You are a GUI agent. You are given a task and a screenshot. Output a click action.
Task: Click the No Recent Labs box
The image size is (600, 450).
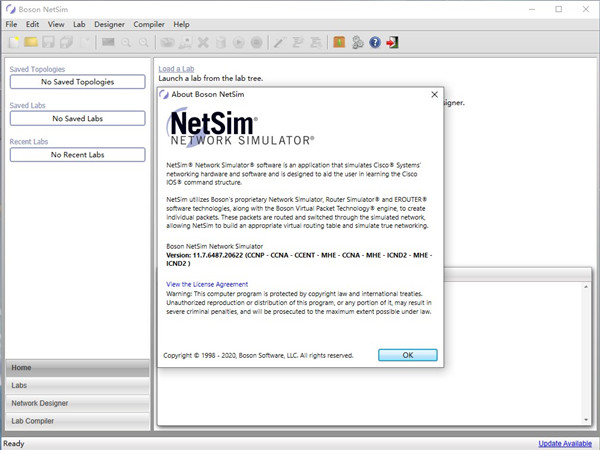point(78,155)
